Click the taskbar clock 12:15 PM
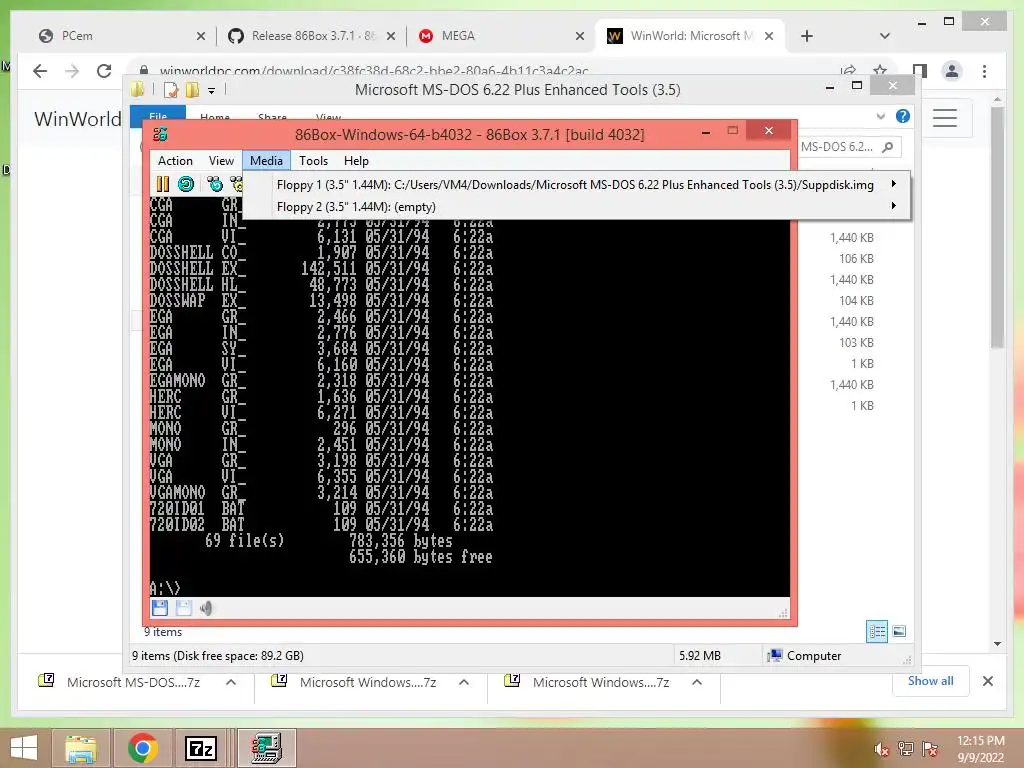 981,741
